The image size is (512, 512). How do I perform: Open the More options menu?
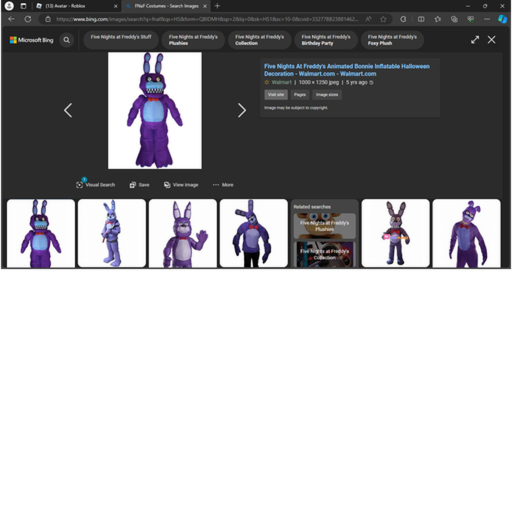tap(223, 185)
